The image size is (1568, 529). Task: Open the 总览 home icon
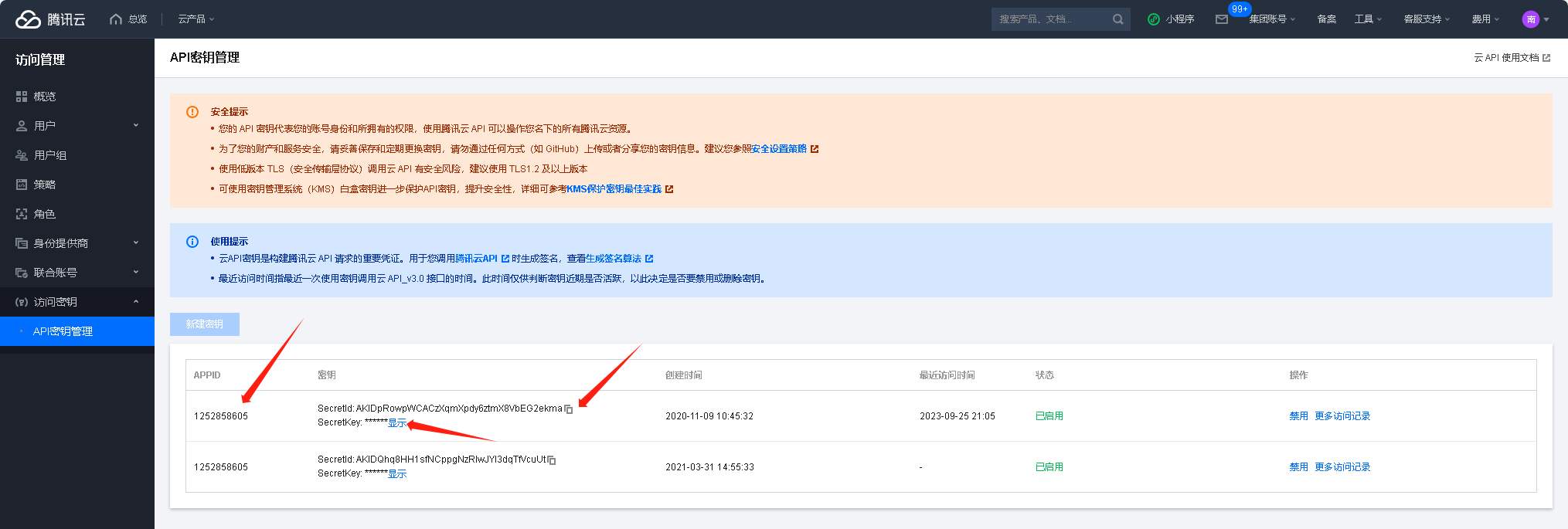click(x=116, y=19)
